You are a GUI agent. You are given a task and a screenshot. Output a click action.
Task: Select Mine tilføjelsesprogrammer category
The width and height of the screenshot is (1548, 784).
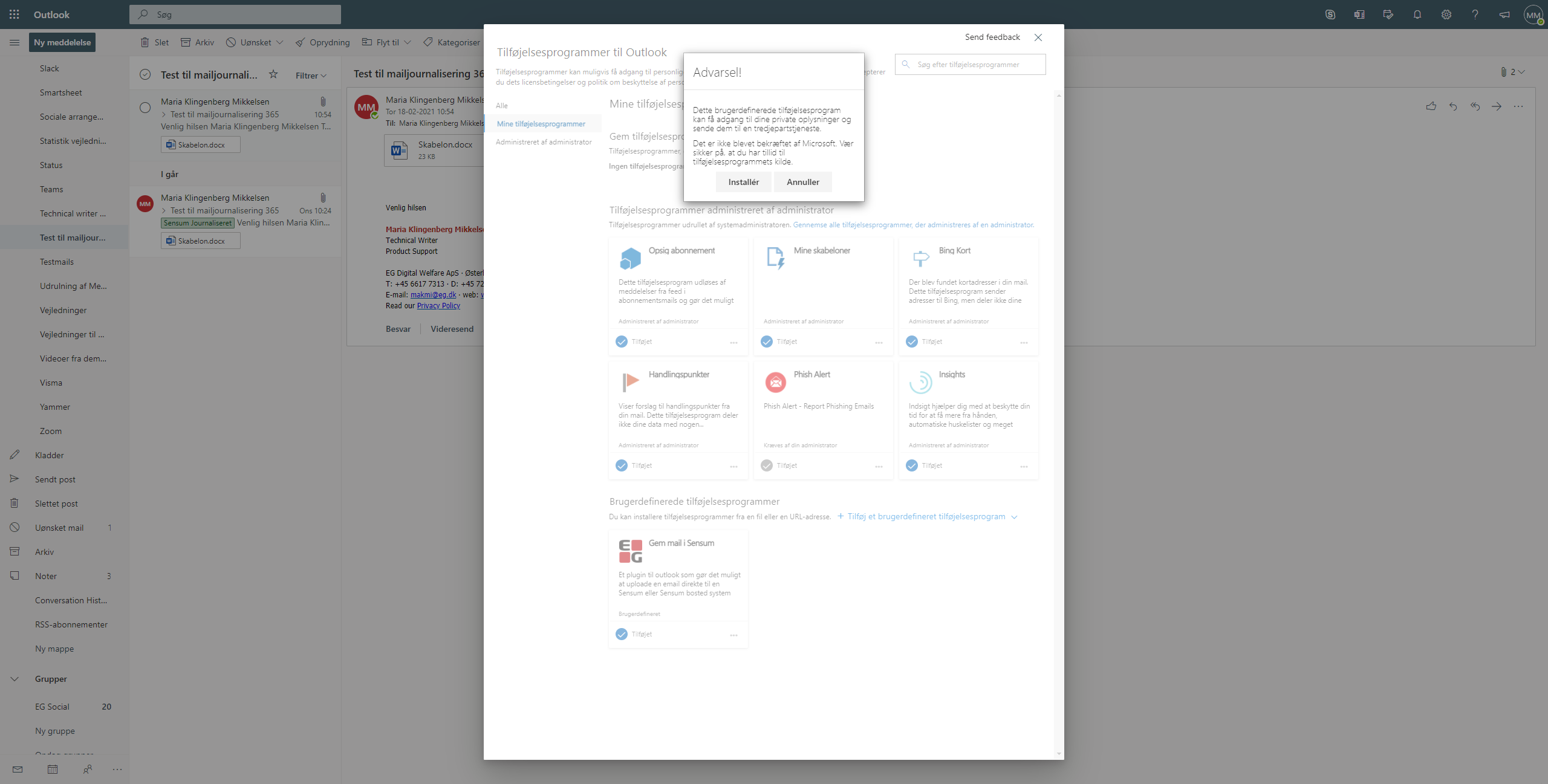pos(541,124)
